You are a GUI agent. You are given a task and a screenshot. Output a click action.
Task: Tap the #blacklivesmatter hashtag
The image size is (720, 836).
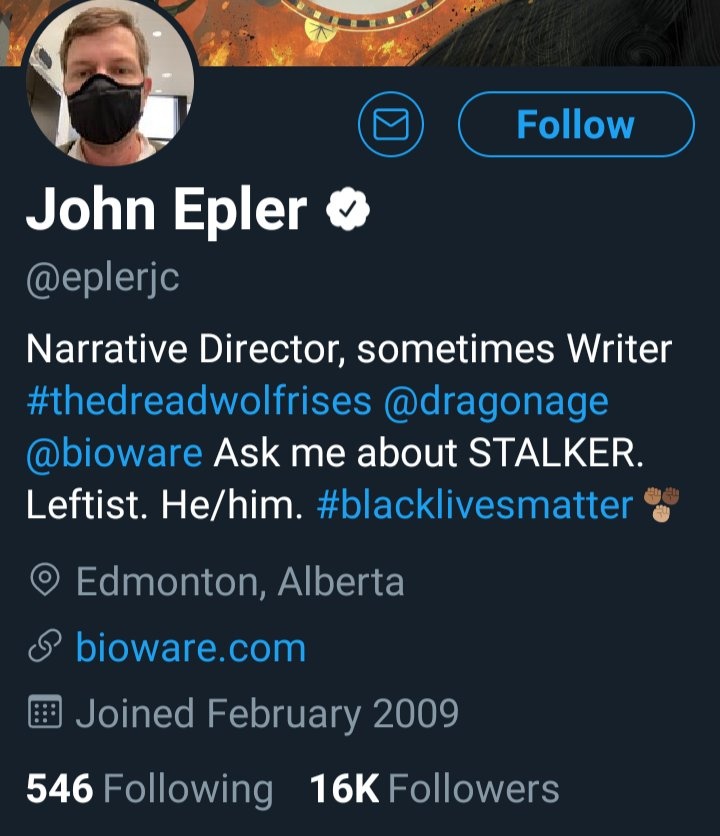pos(474,506)
